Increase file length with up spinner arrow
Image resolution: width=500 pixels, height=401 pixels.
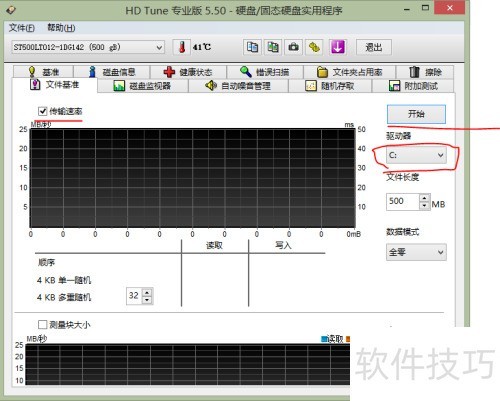tap(424, 198)
